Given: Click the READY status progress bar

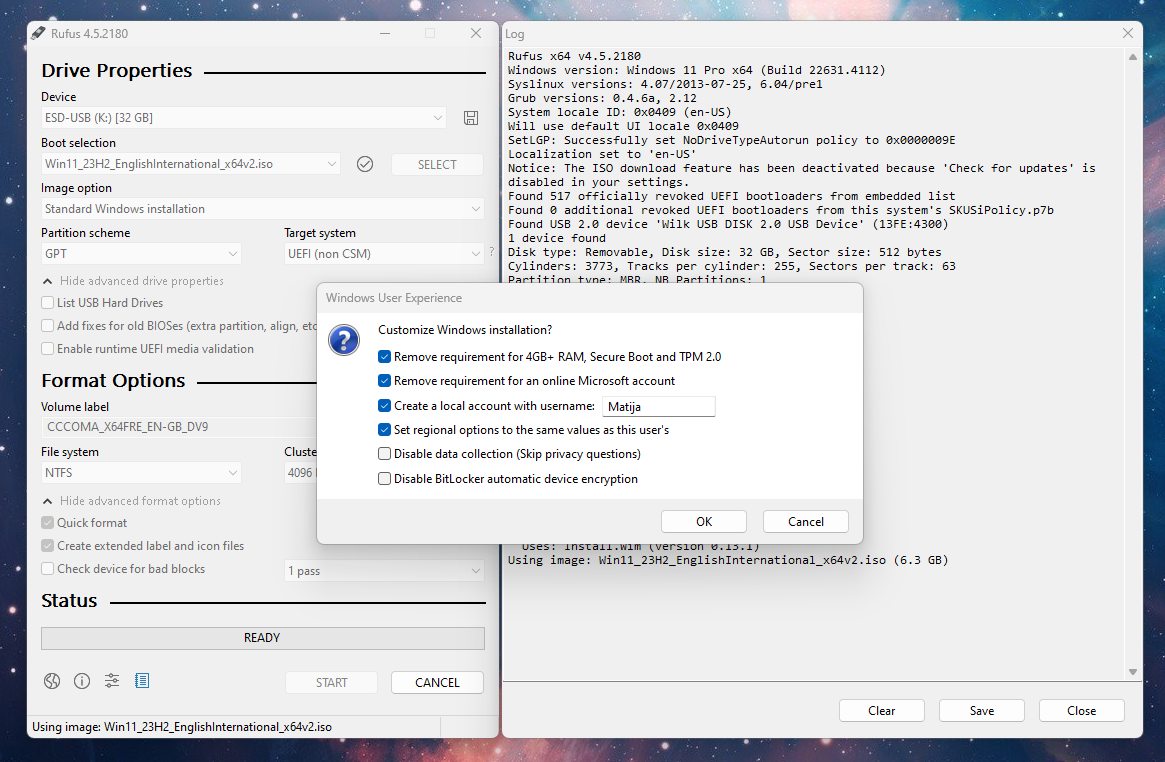Looking at the screenshot, I should 262,638.
